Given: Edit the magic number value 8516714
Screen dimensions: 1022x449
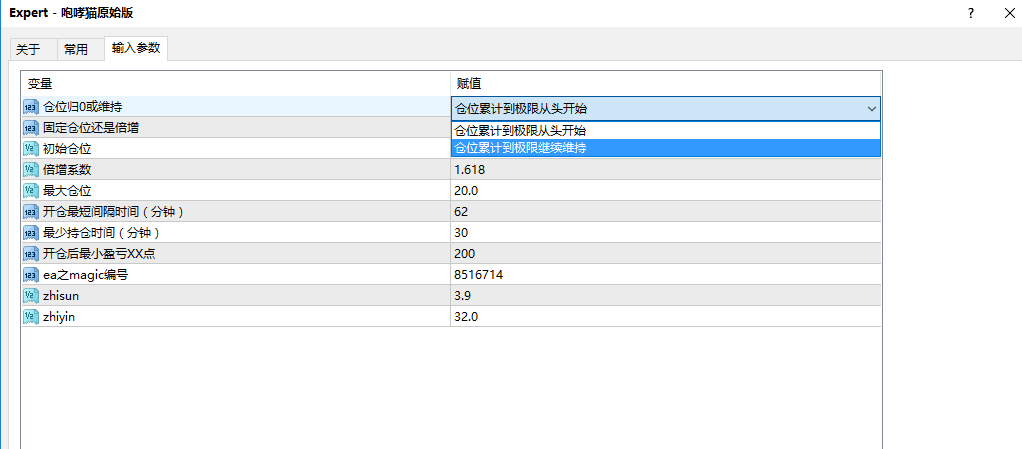Looking at the screenshot, I should (665, 275).
